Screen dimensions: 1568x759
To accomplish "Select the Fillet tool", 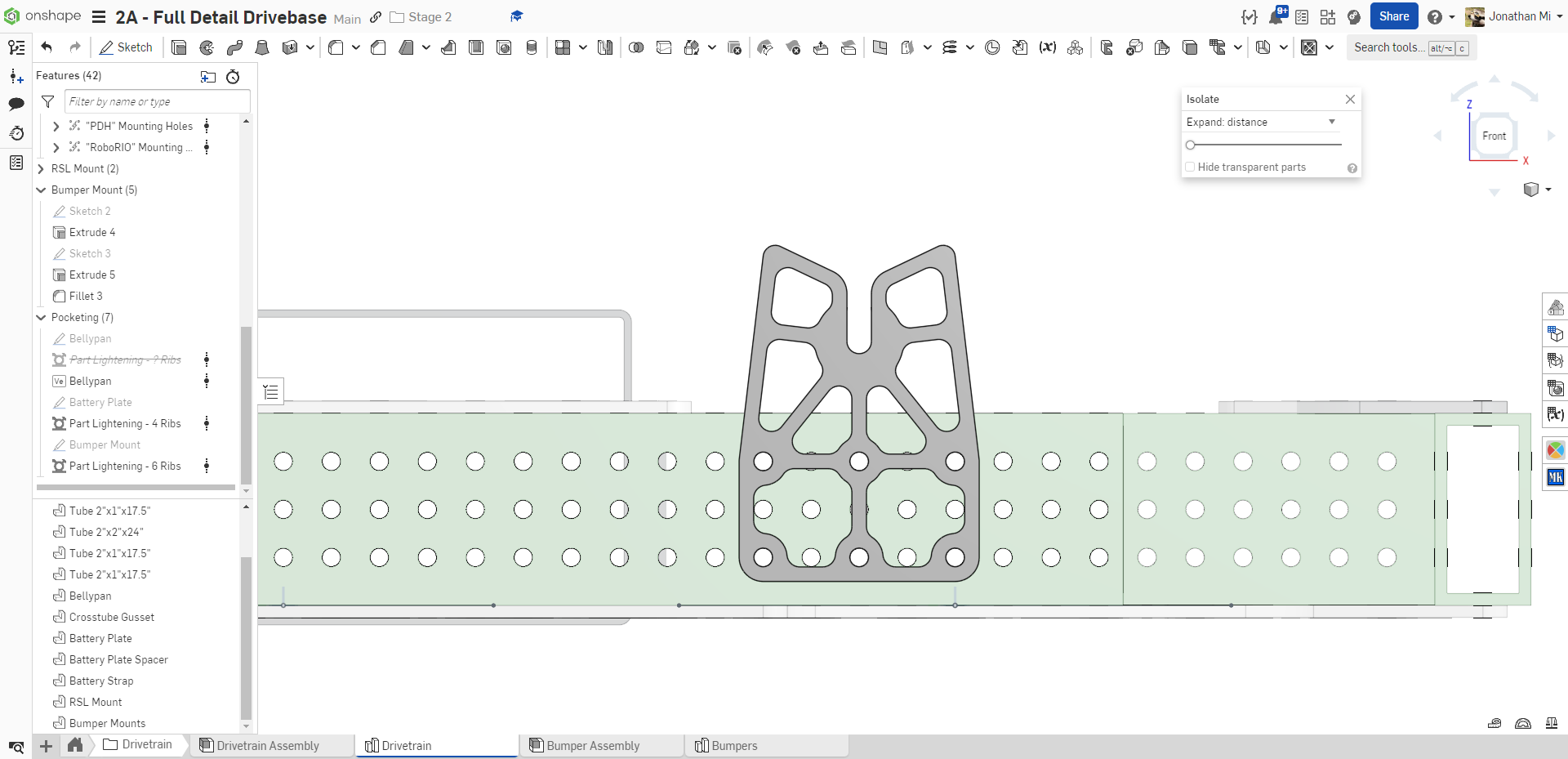I will pyautogui.click(x=336, y=47).
